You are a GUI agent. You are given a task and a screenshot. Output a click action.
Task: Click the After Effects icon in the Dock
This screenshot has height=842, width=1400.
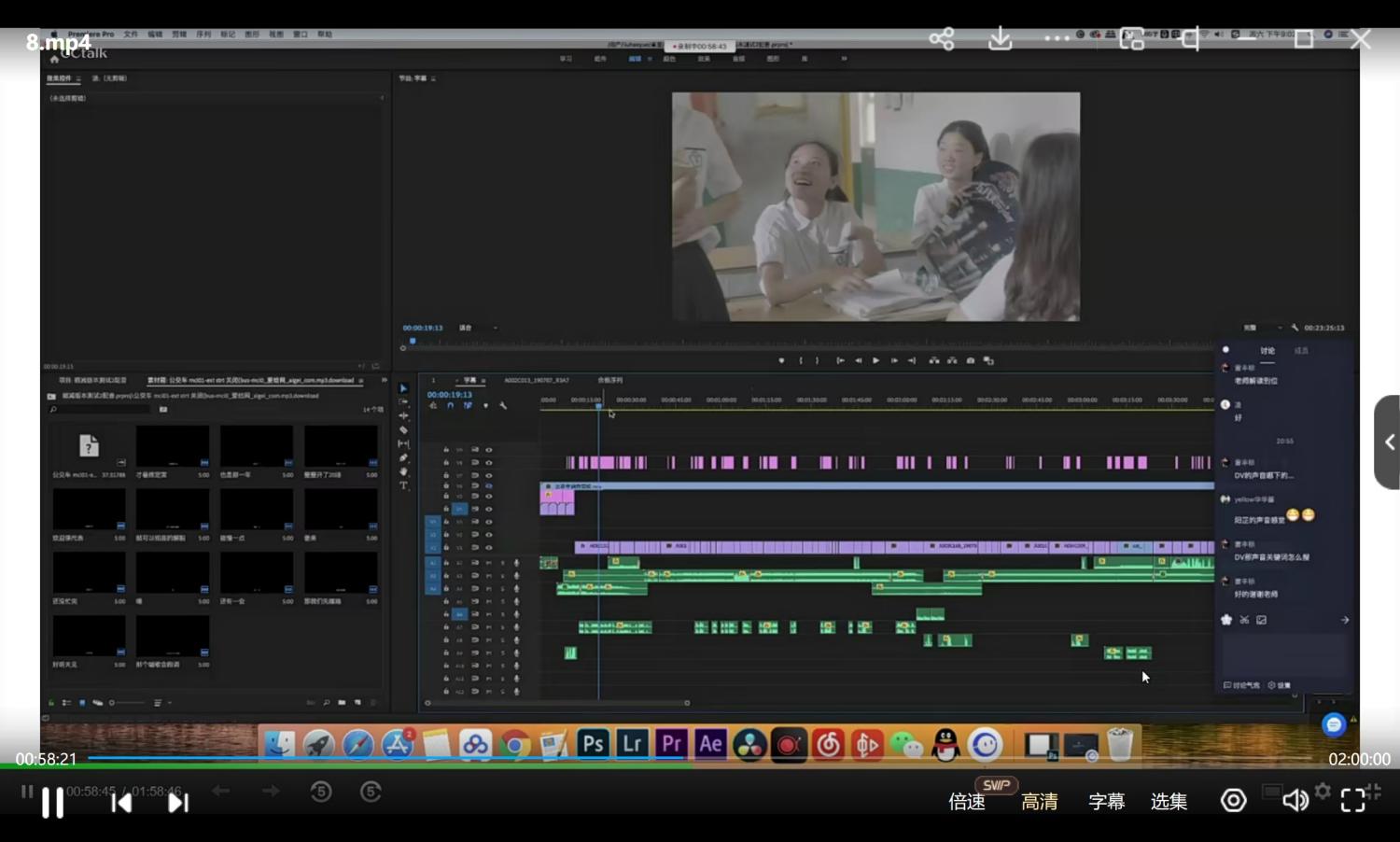pos(710,744)
